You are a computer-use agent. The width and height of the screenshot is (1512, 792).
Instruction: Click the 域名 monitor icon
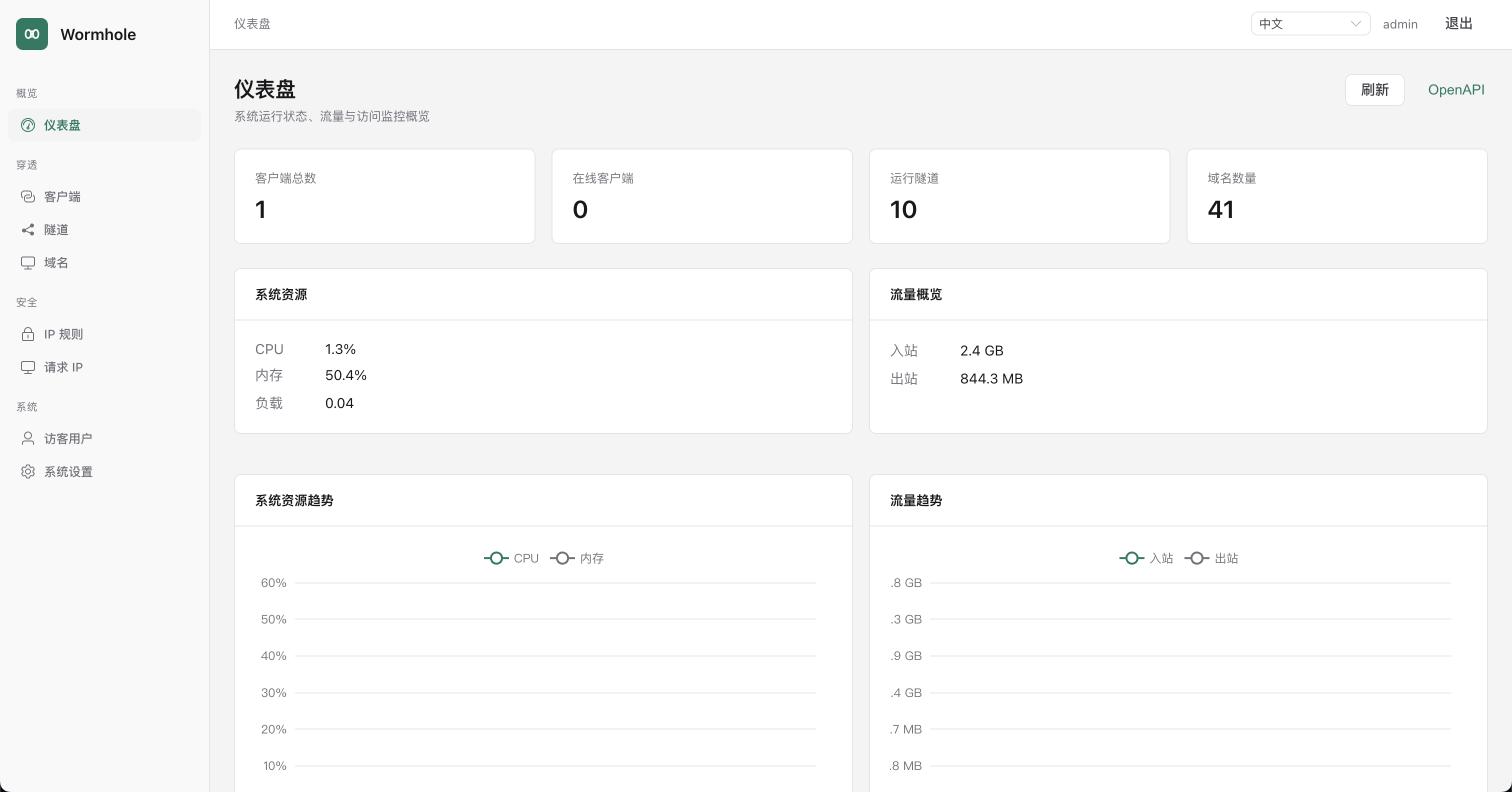click(27, 262)
